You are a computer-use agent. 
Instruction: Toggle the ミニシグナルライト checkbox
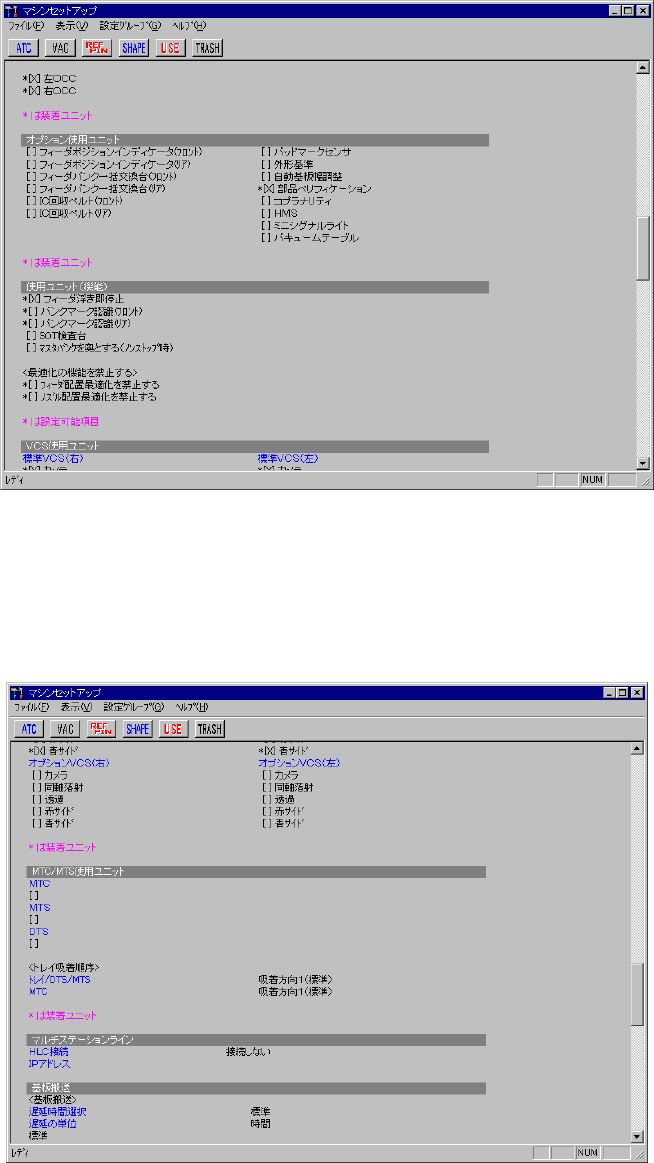coord(266,225)
